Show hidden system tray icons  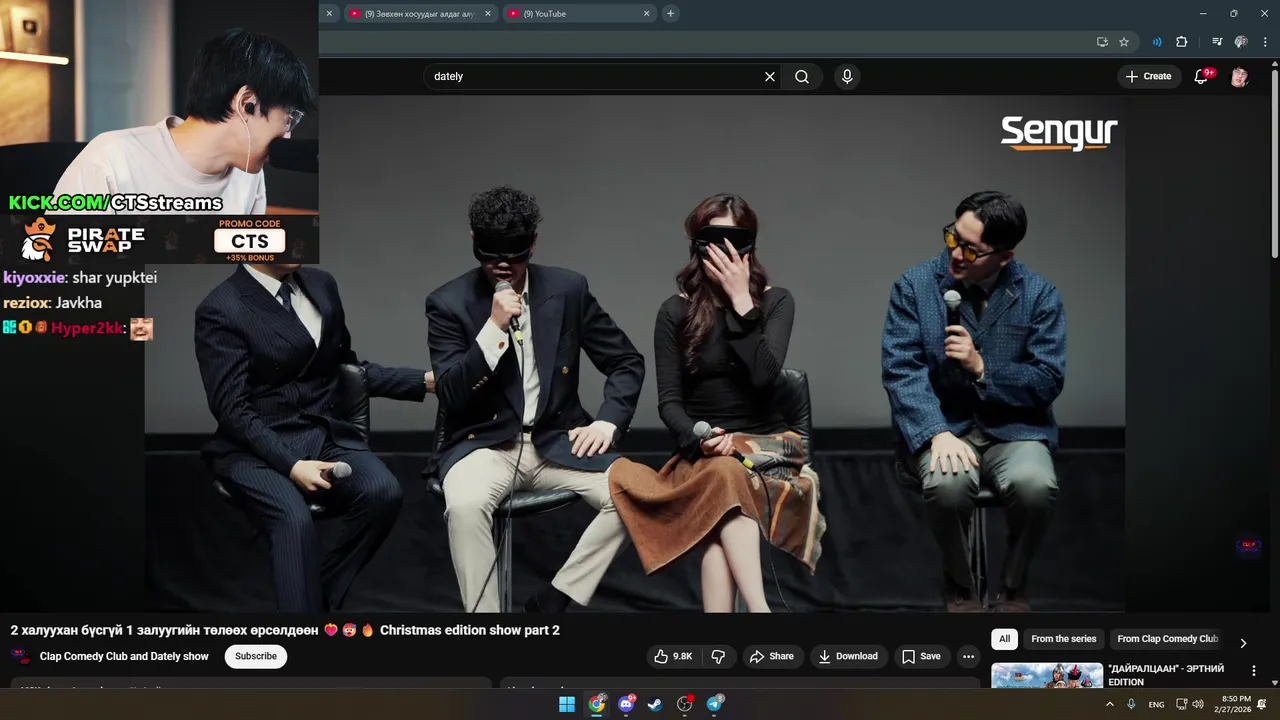coord(1109,704)
